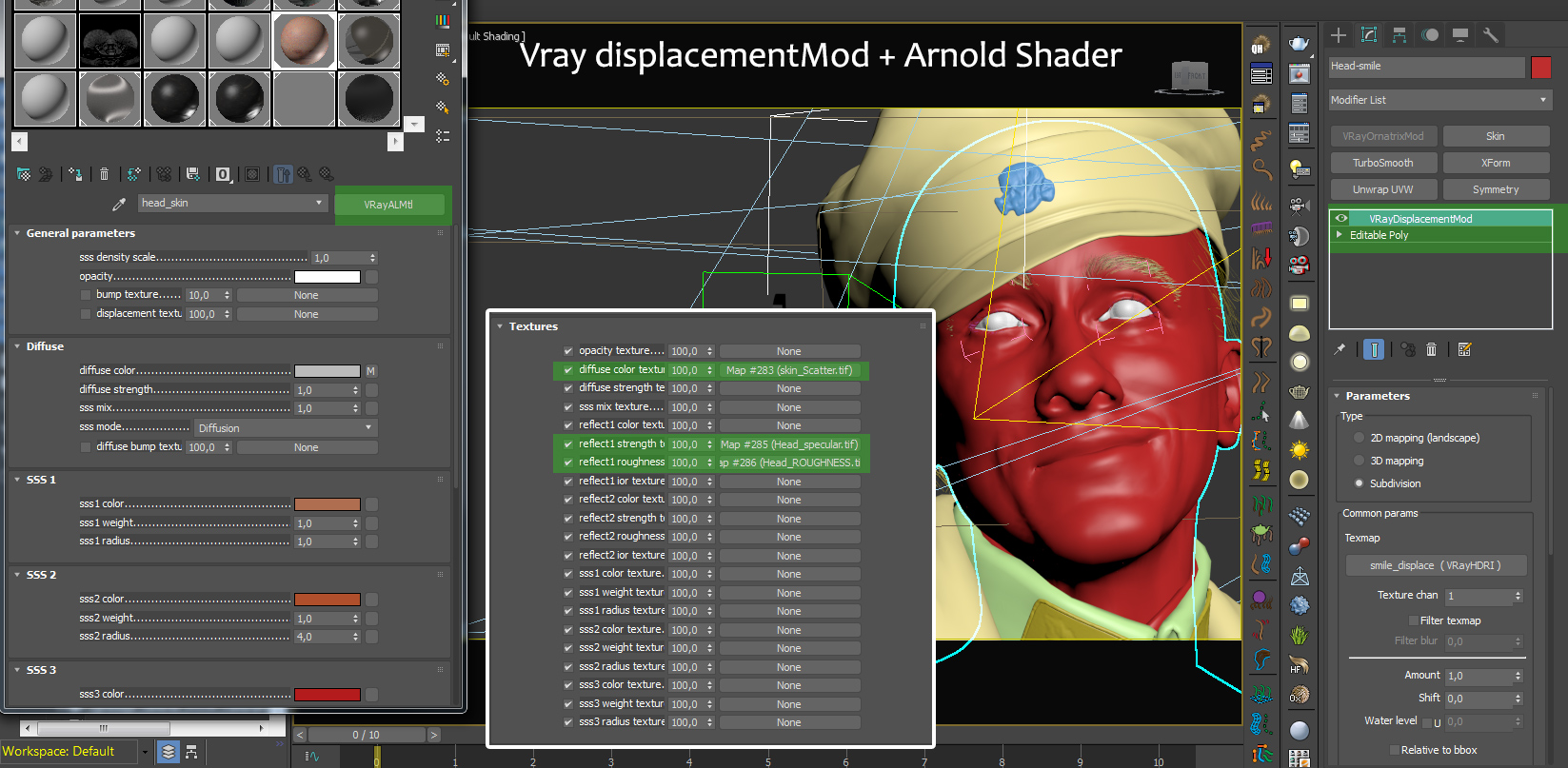Viewport: 1568px width, 768px height.
Task: Enable Relative to bbox checkbox
Action: tap(1394, 750)
